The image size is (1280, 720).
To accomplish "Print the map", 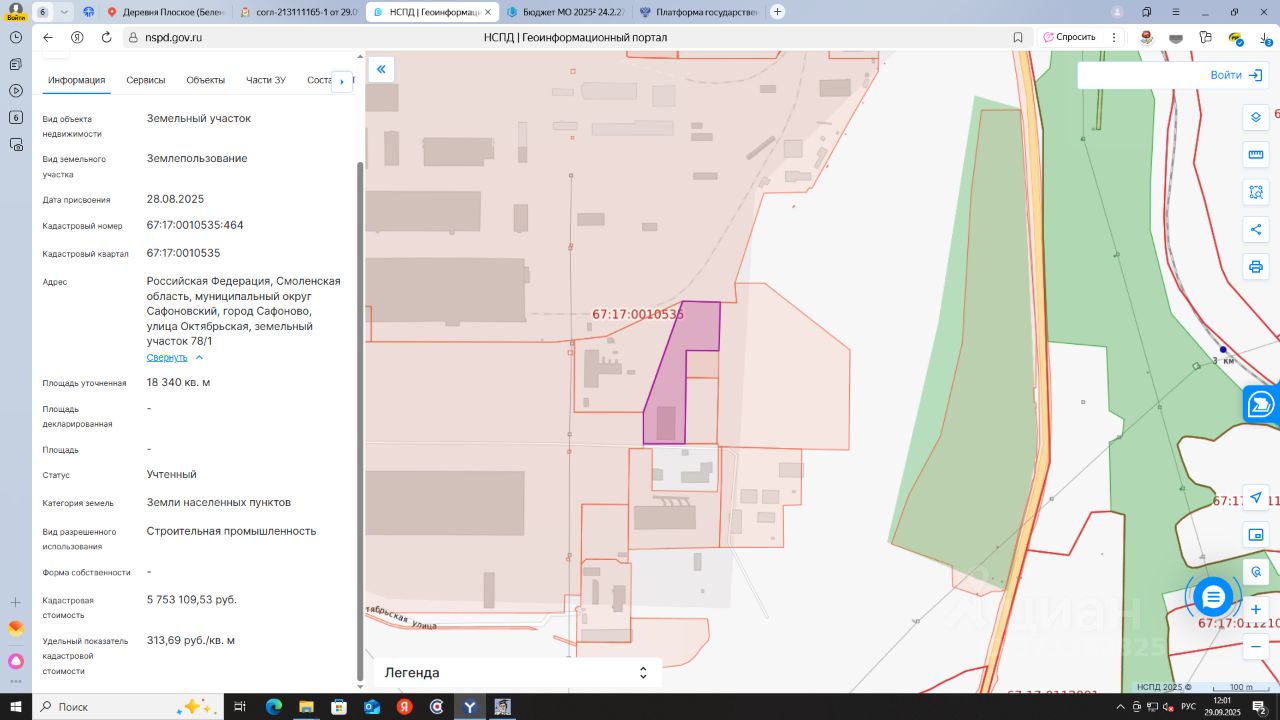I will coord(1256,267).
